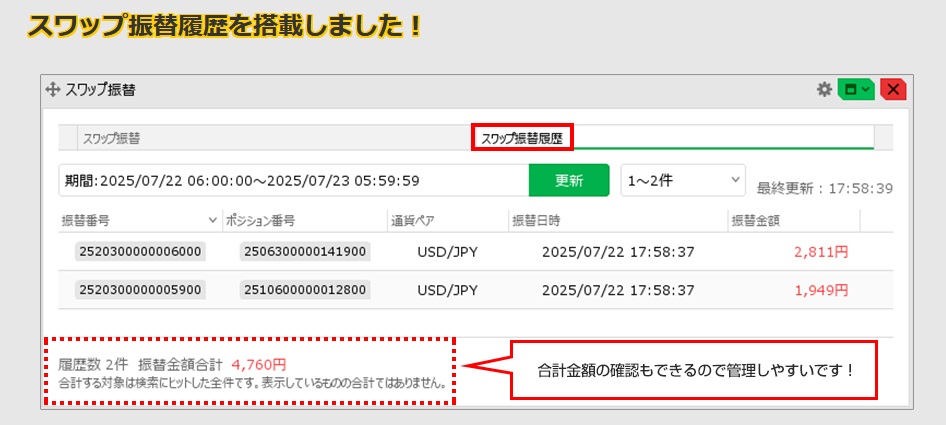Click position number 2510600000012800
The height and width of the screenshot is (425, 946).
click(x=305, y=290)
